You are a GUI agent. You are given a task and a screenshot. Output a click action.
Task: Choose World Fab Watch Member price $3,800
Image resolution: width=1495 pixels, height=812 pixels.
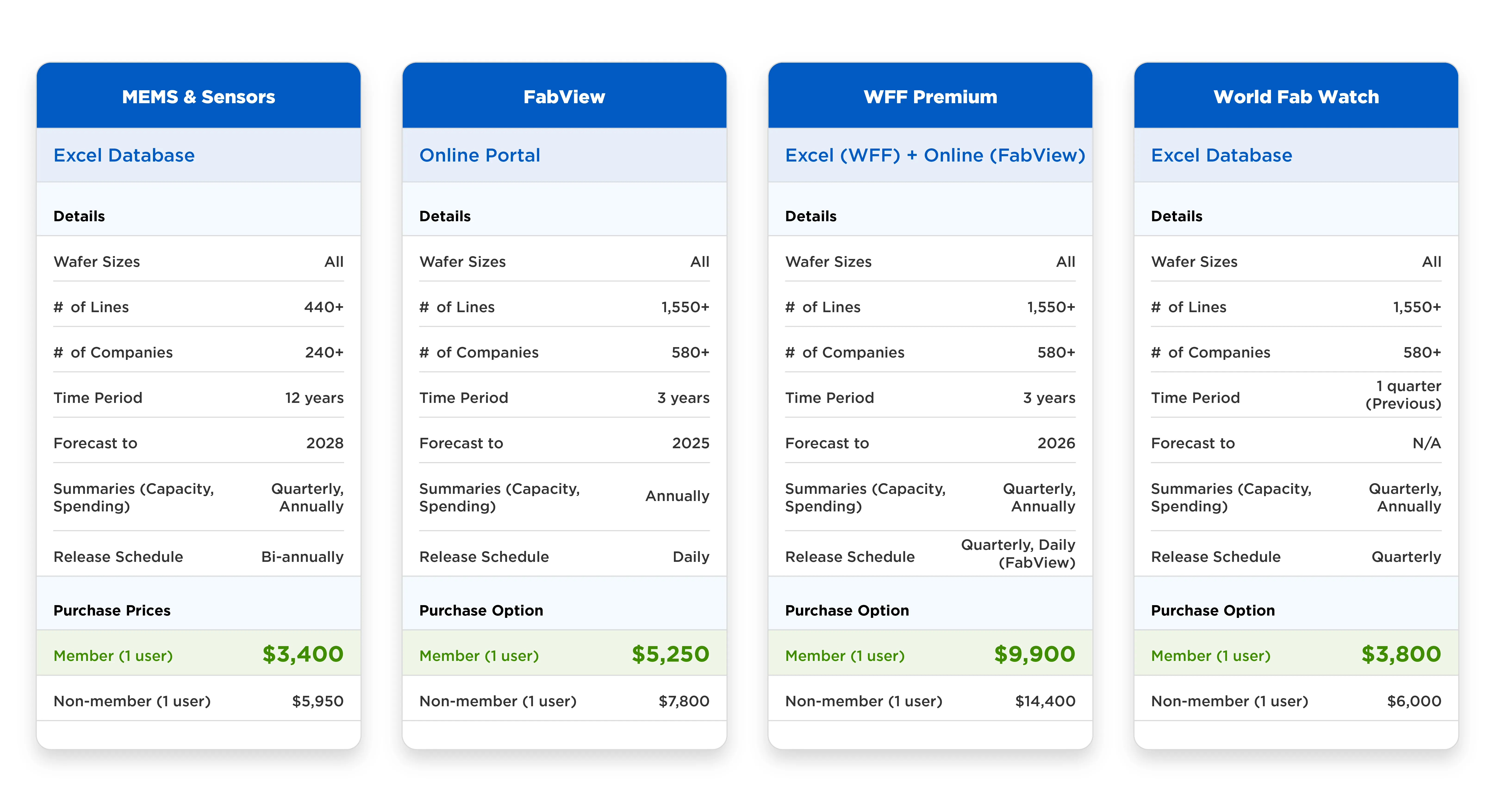1296,653
